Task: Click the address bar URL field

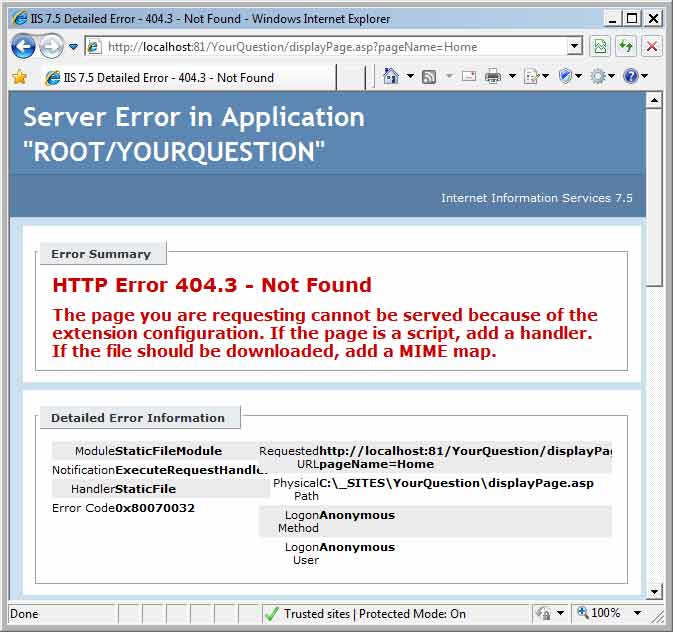Action: [x=330, y=46]
